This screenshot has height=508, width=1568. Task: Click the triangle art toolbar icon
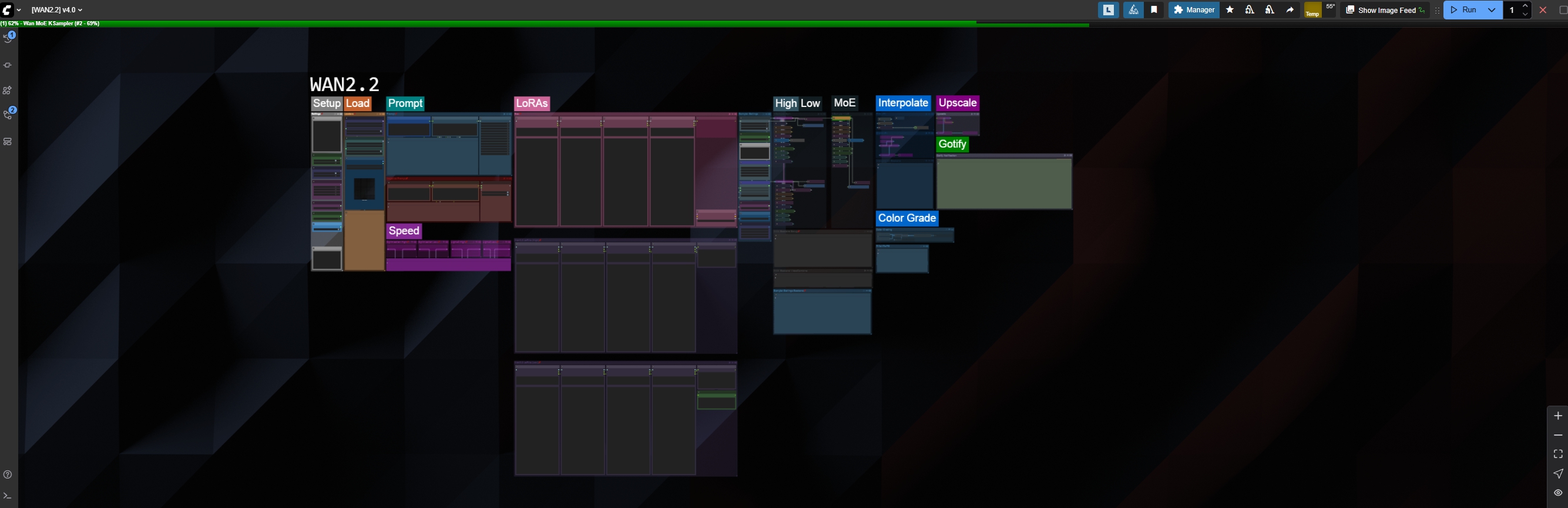[1133, 10]
